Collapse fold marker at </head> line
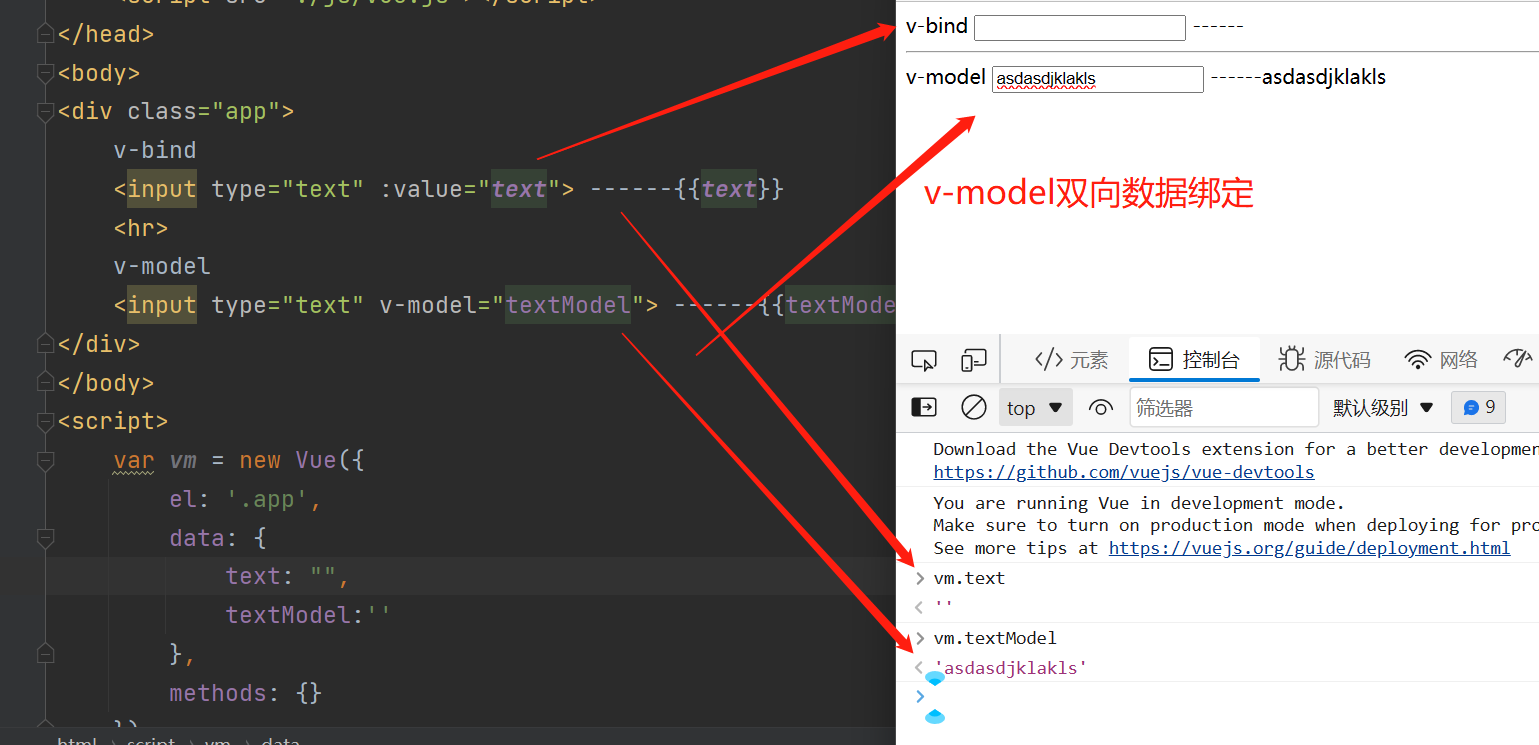This screenshot has width=1539, height=745. [x=44, y=34]
